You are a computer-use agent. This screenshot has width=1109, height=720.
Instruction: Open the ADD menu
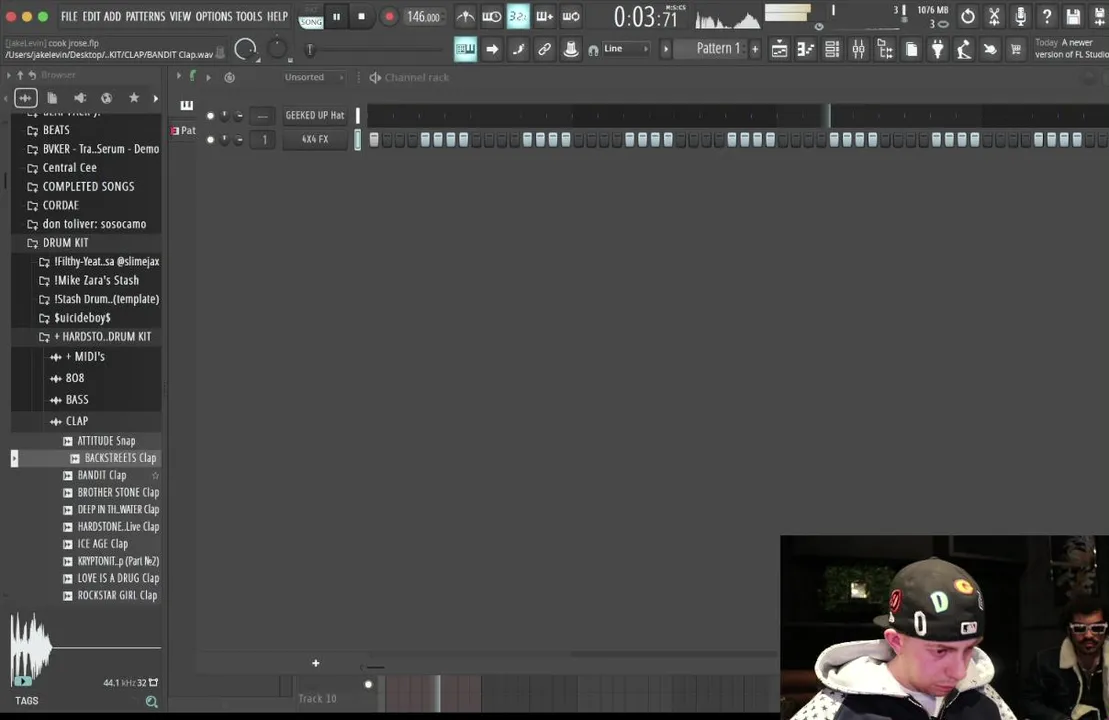tap(112, 16)
